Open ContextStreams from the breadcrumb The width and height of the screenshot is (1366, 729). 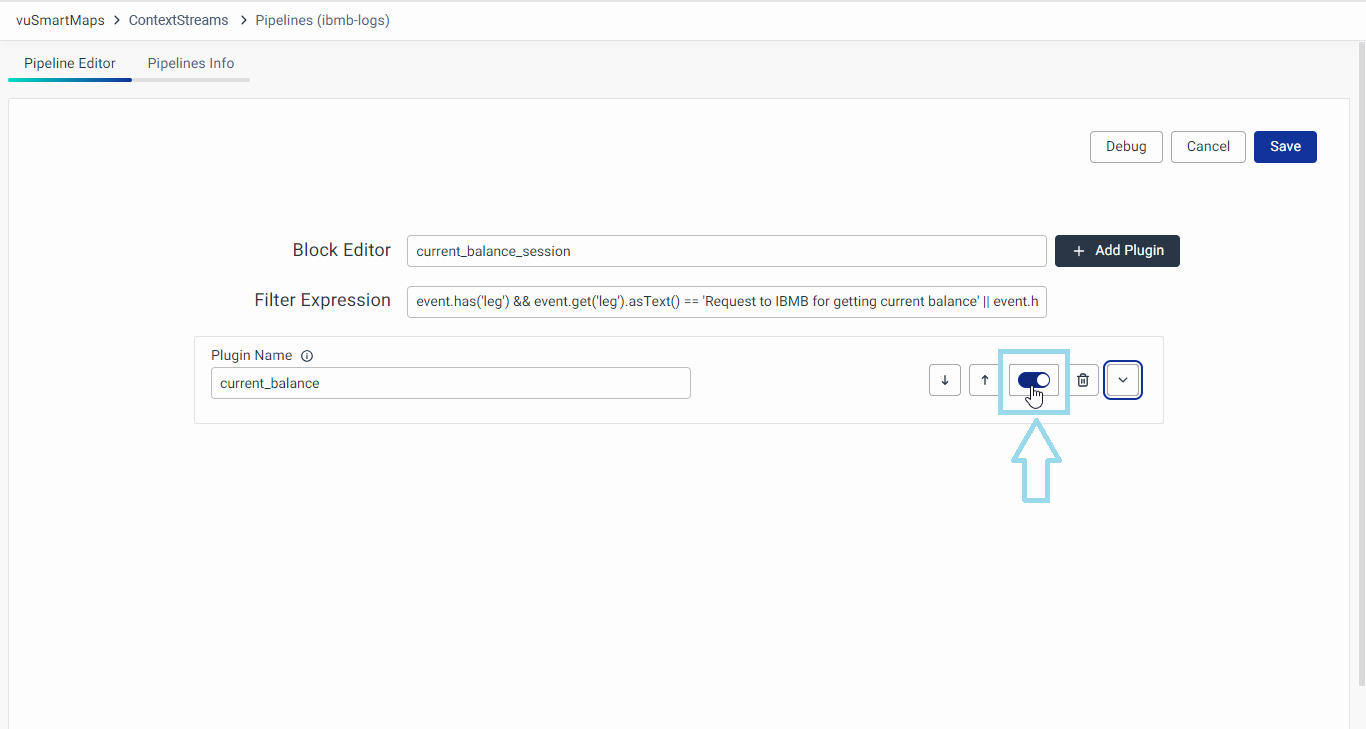178,20
